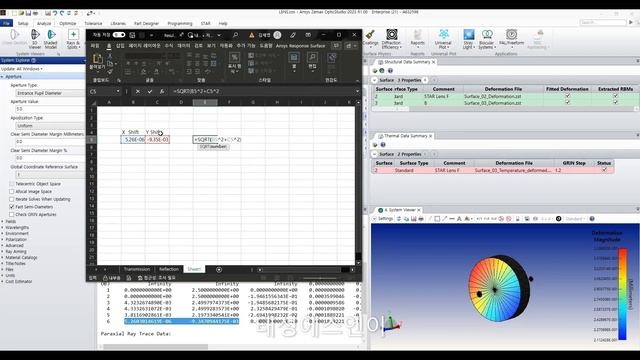Add a new sheet in Excel
This screenshot has width=640, height=360.
pos(219,269)
